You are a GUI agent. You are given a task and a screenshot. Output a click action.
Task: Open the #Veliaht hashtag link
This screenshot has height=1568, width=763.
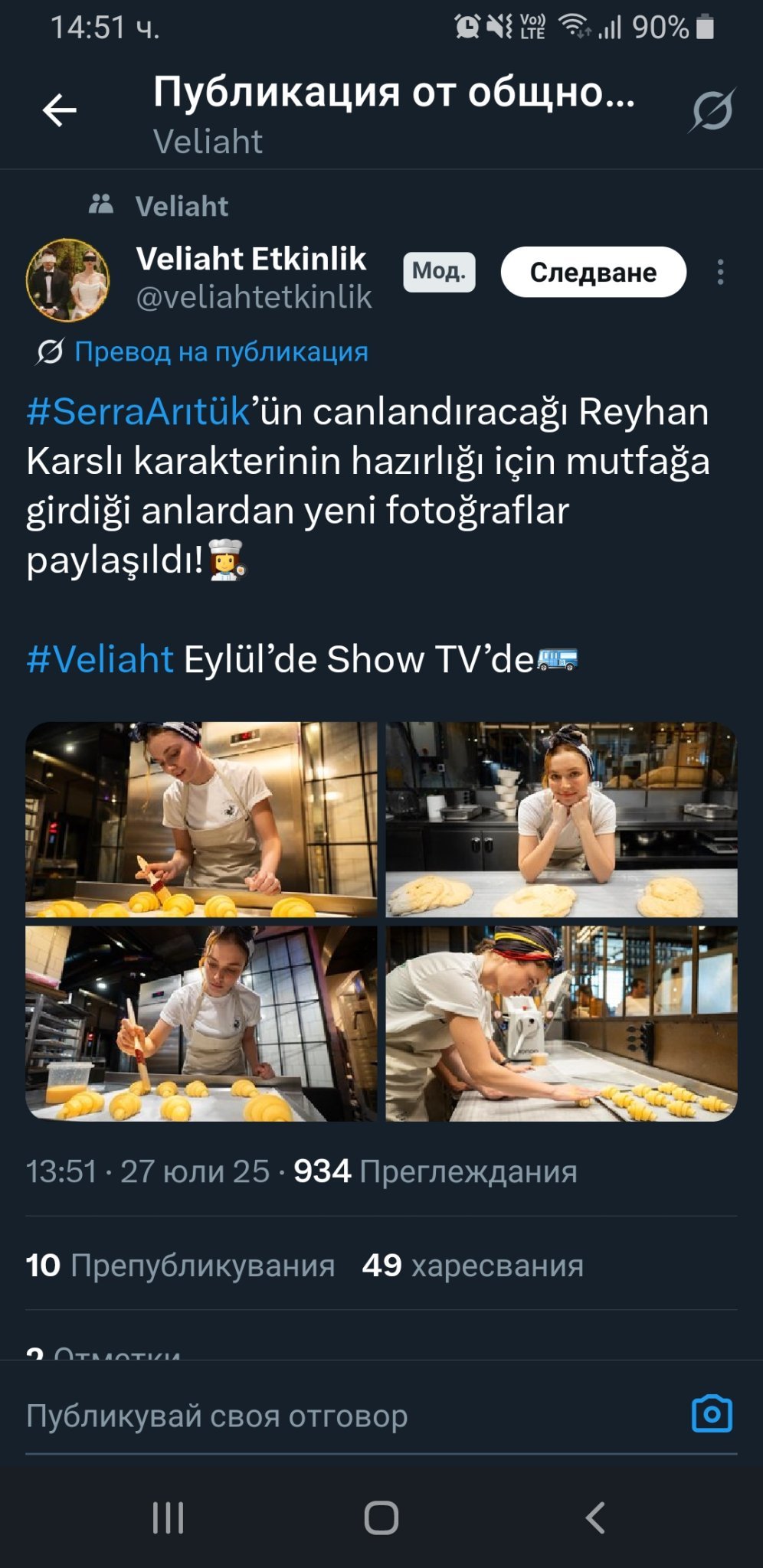[100, 659]
